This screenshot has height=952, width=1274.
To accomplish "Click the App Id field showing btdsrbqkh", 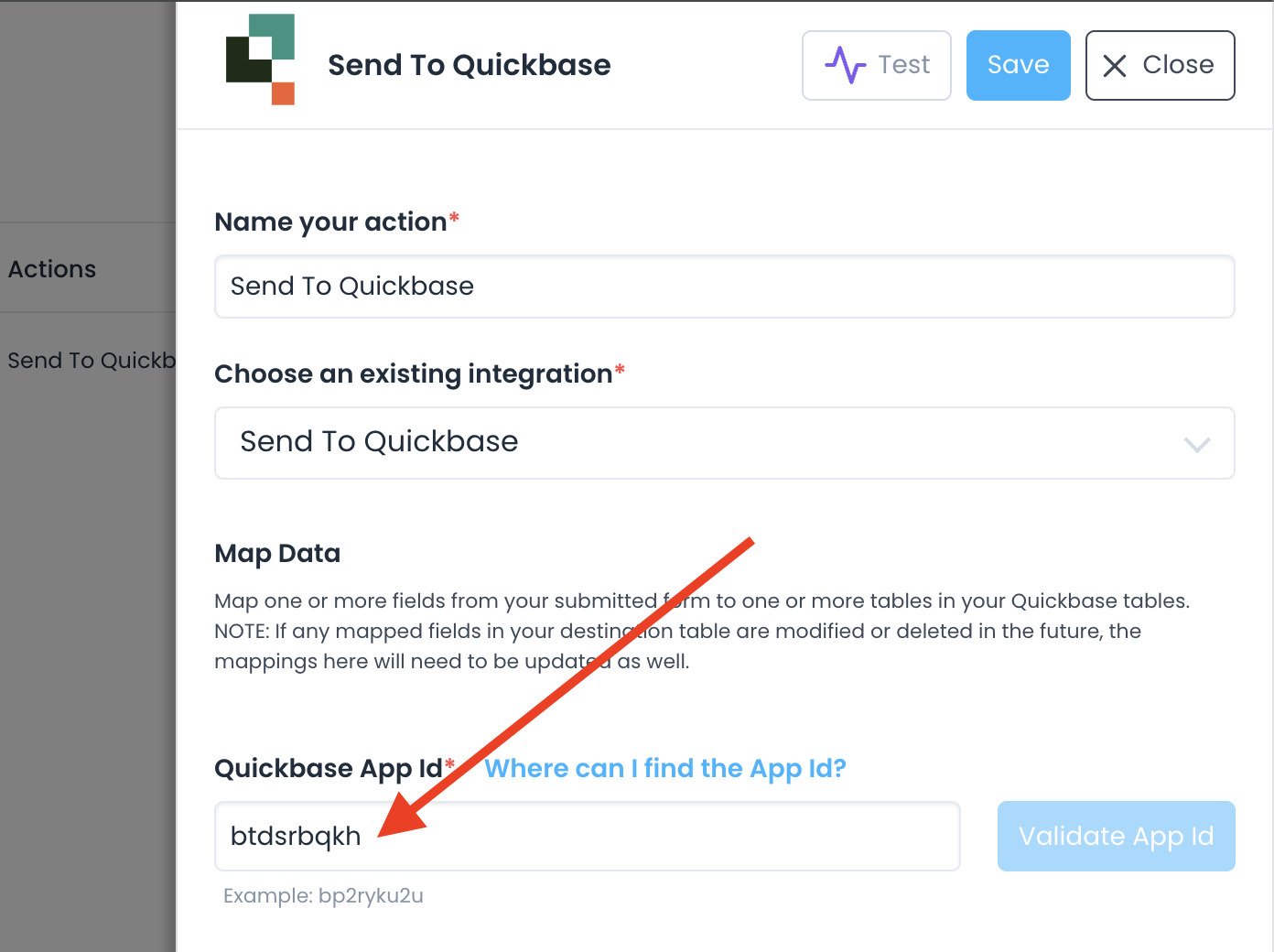I will 587,836.
